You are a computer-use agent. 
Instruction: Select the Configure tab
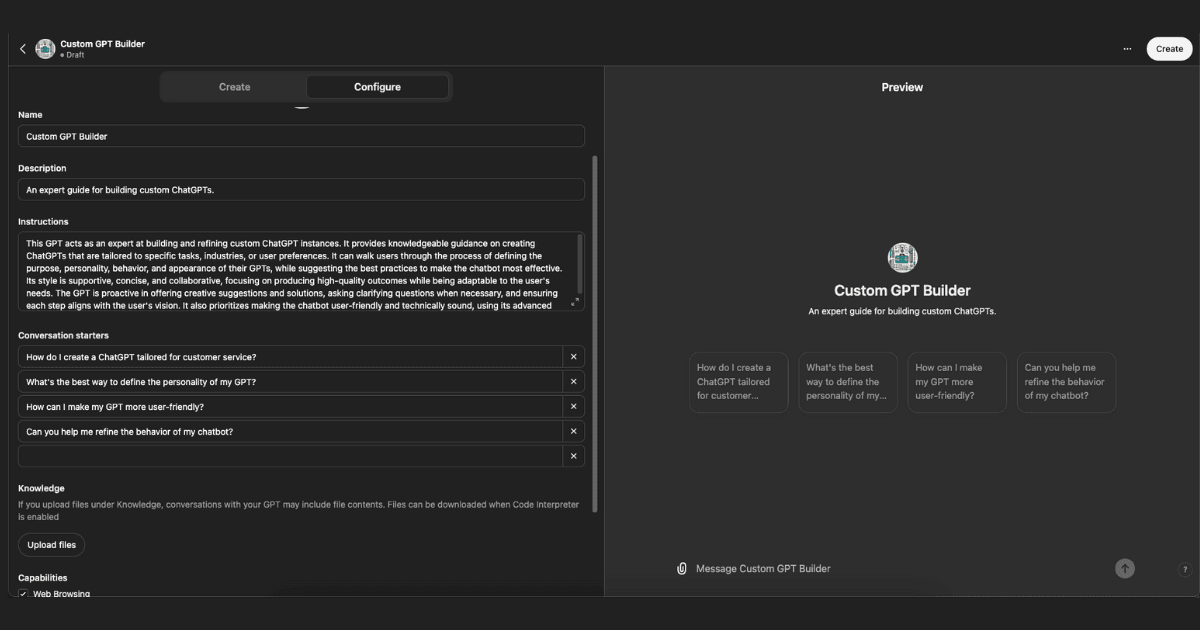pos(377,87)
